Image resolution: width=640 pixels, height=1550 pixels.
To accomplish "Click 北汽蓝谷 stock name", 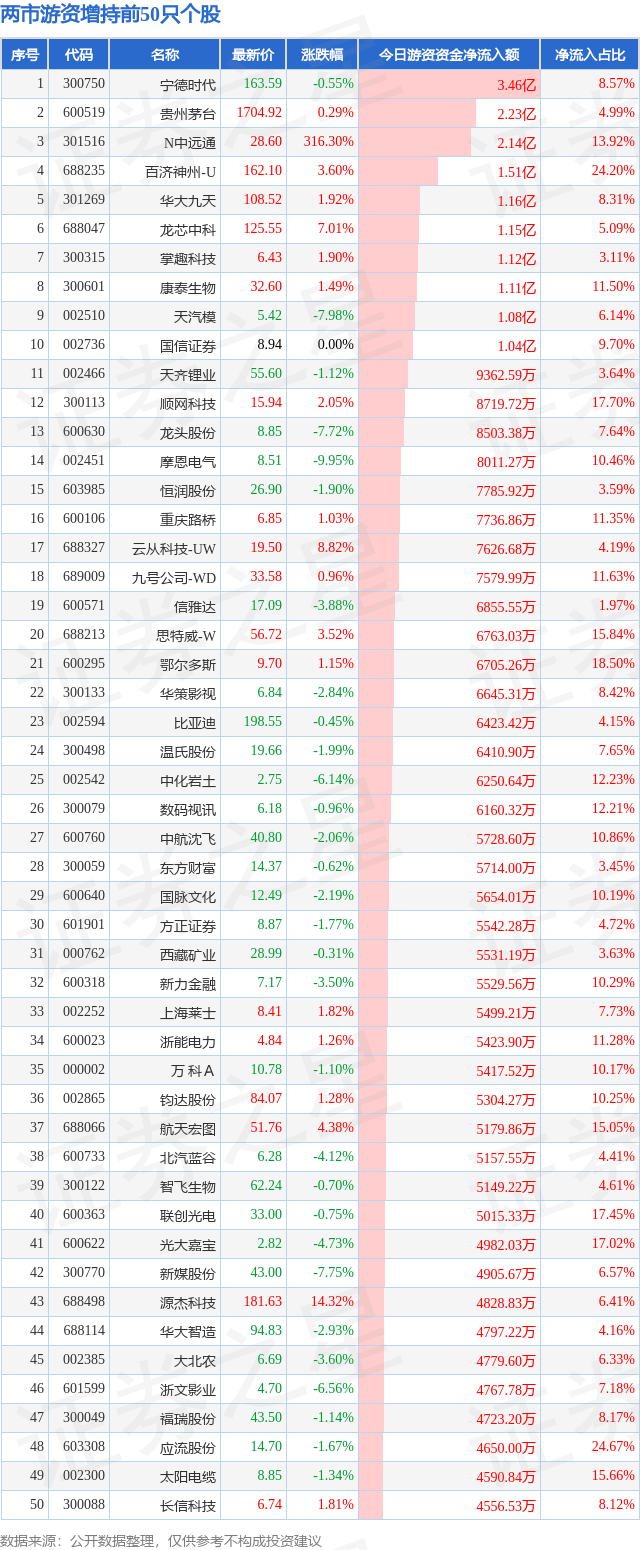I will coord(188,1158).
